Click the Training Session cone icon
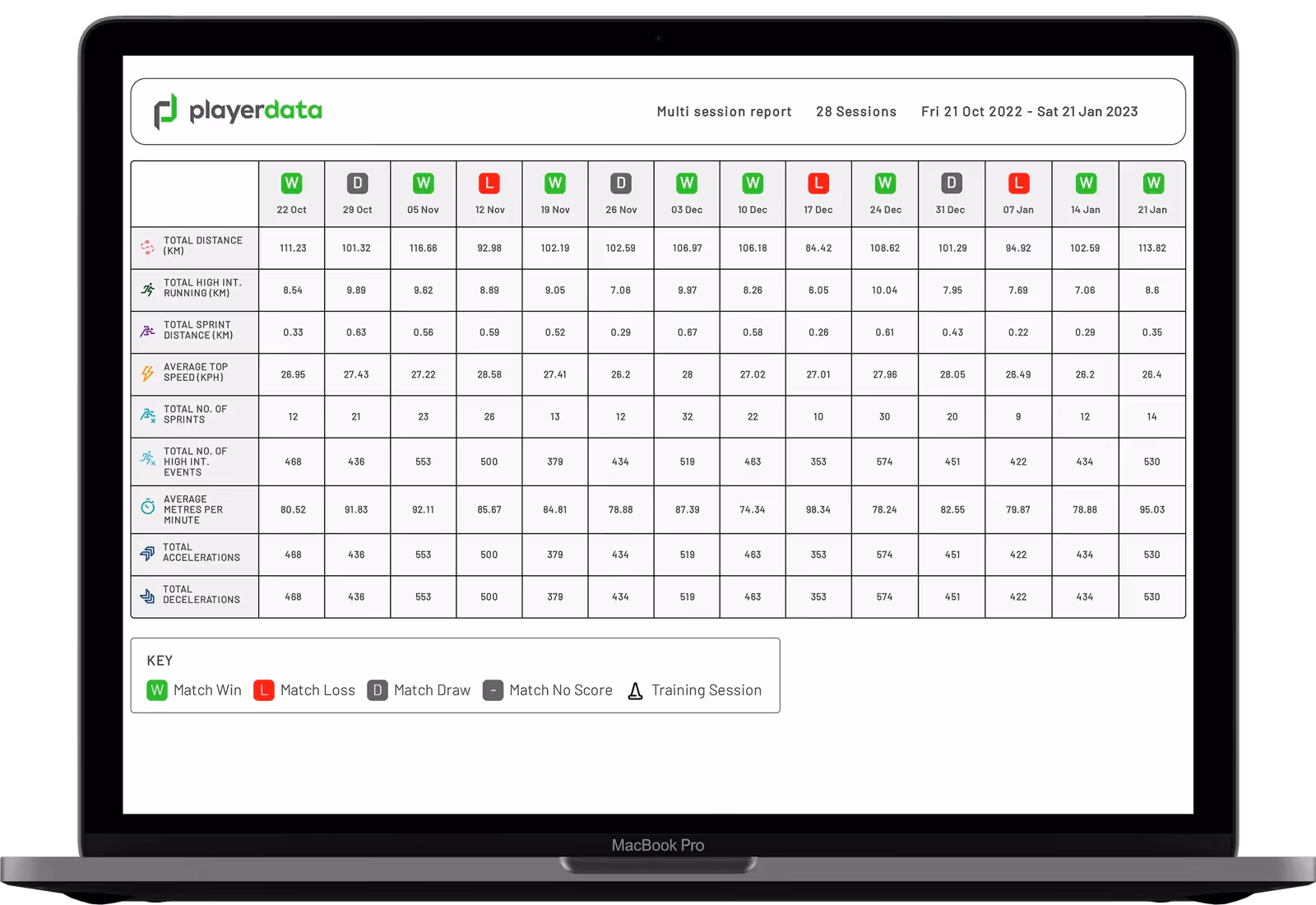Image resolution: width=1316 pixels, height=905 pixels. coord(635,691)
